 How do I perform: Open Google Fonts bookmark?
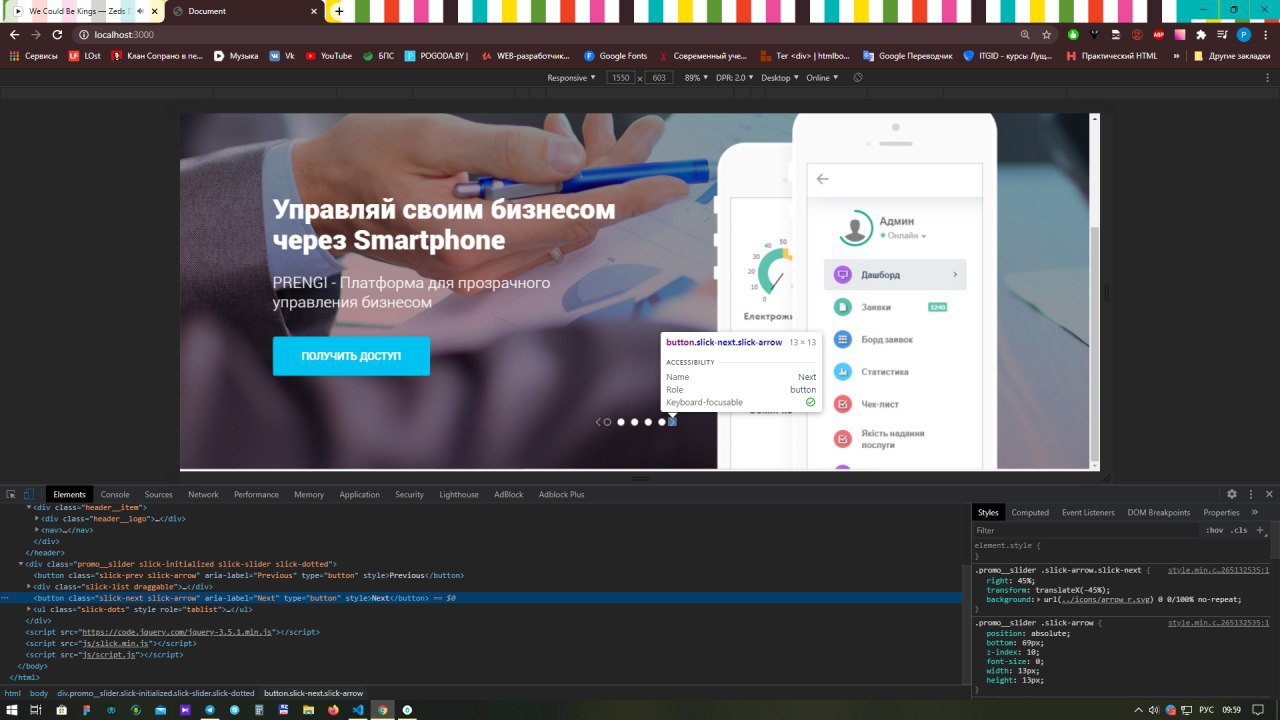[x=616, y=56]
